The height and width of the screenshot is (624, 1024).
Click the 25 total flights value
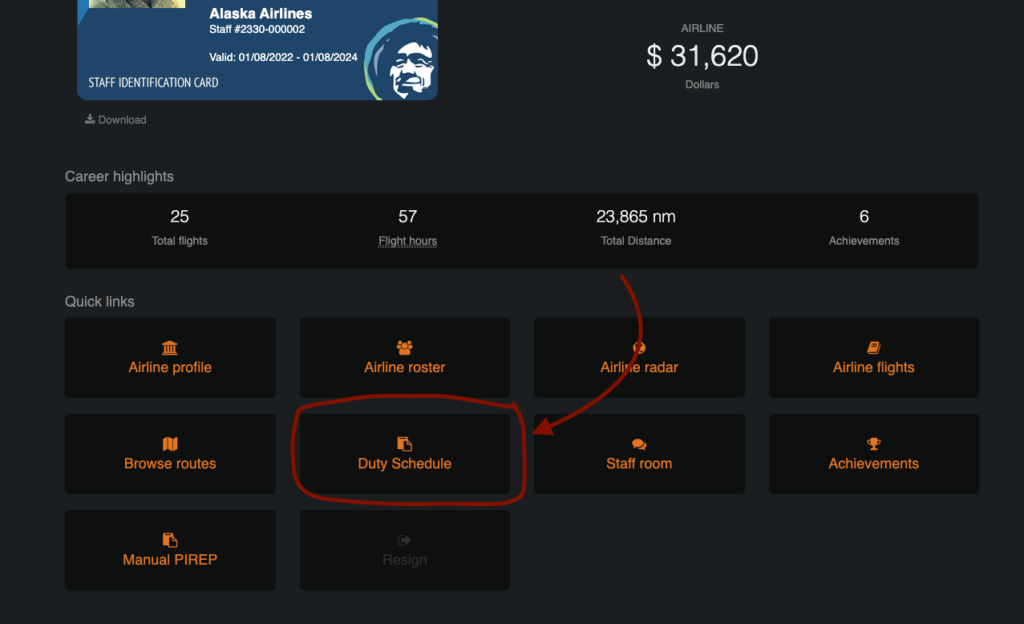(180, 216)
